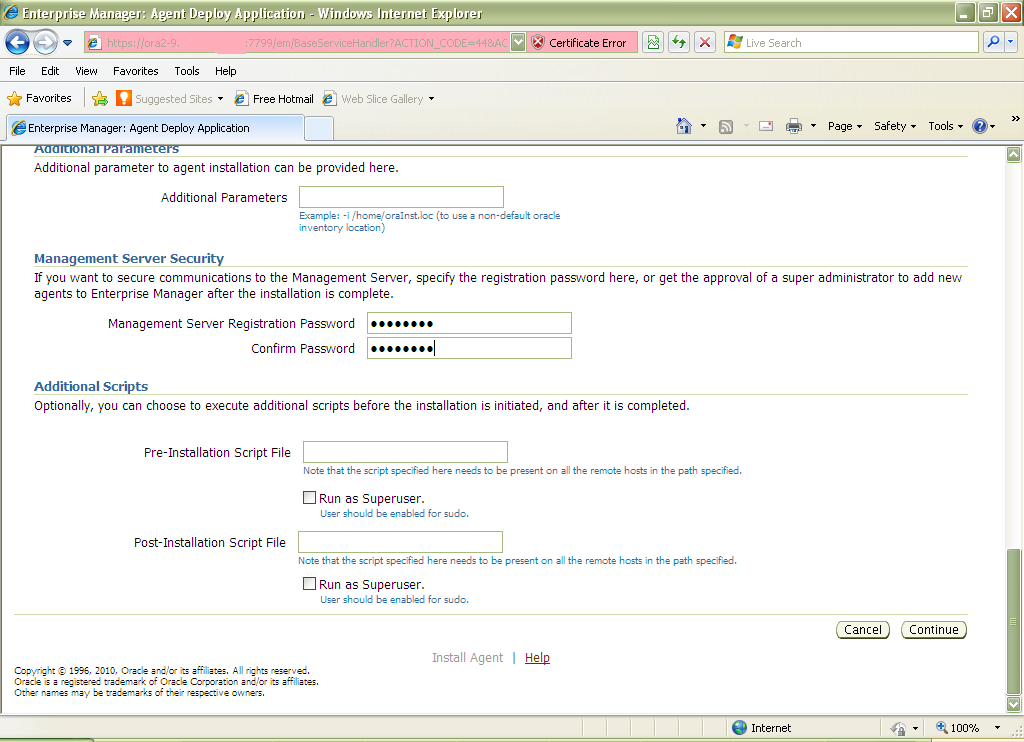
Task: Open the Favorites menu
Action: tap(135, 71)
